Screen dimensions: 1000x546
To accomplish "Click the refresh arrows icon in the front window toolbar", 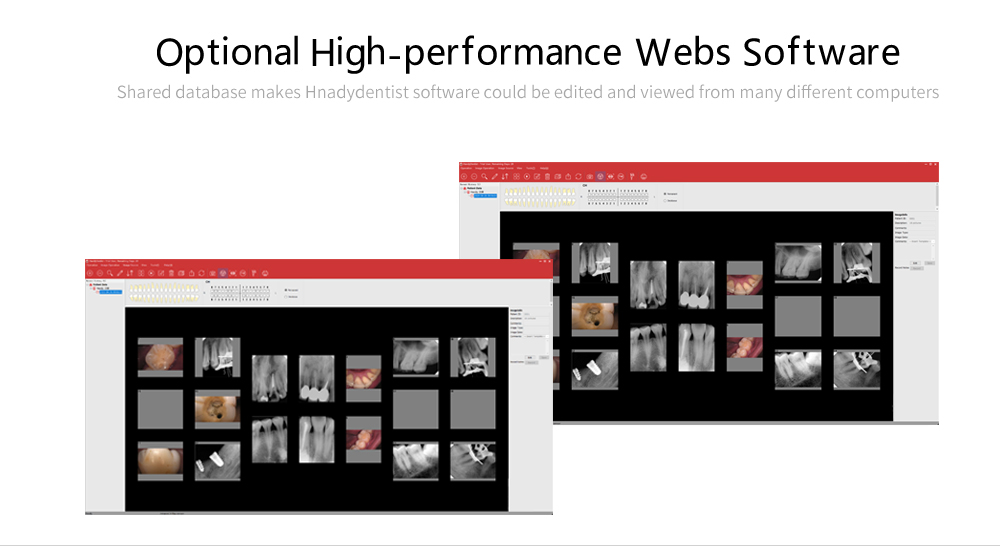I will click(x=202, y=273).
